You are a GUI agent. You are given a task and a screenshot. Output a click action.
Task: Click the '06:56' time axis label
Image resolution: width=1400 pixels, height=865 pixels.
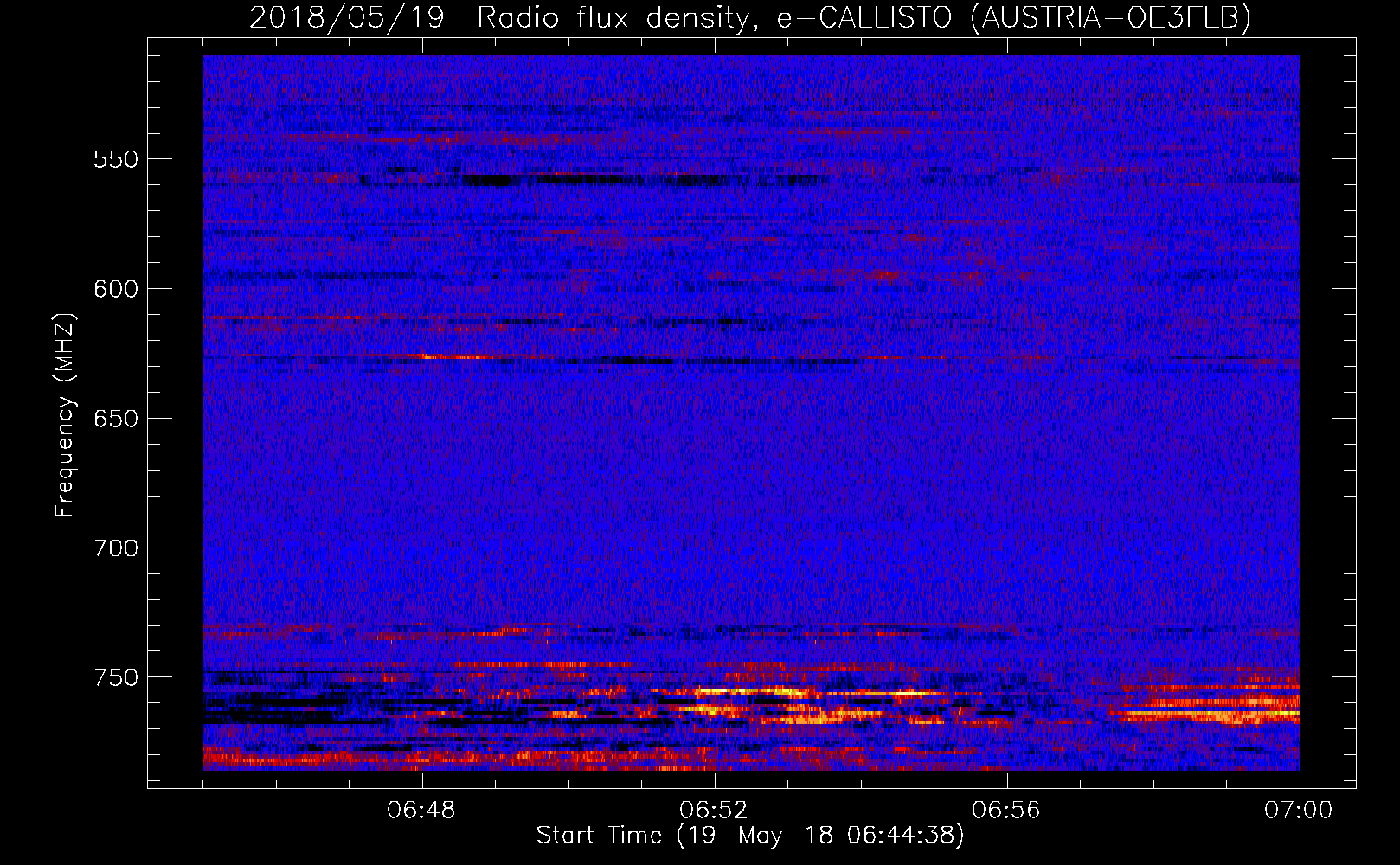point(1006,811)
